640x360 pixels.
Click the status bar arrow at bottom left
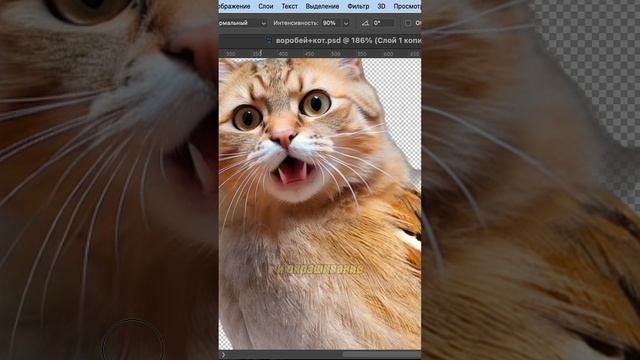[223, 355]
